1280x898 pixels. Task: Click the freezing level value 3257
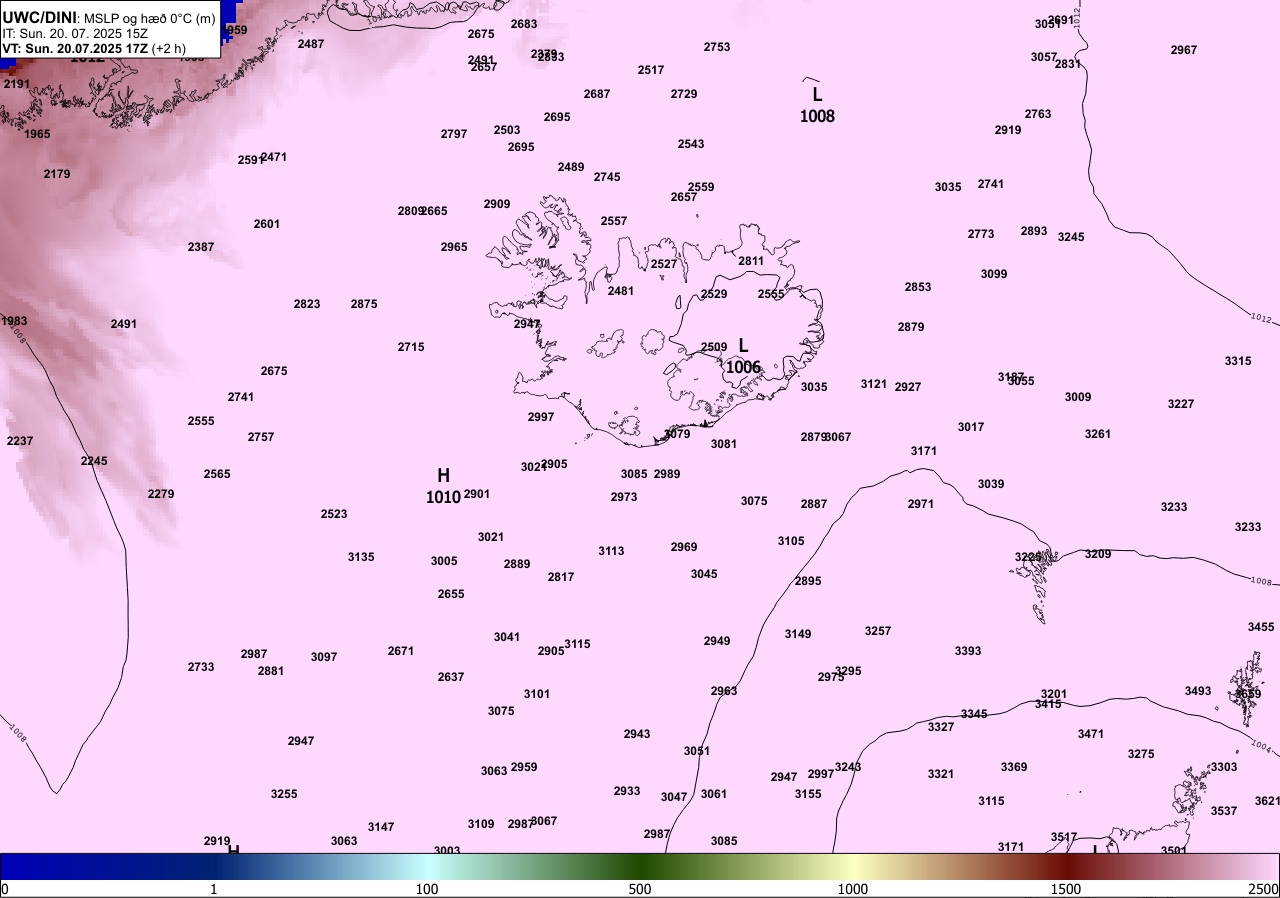(x=878, y=631)
